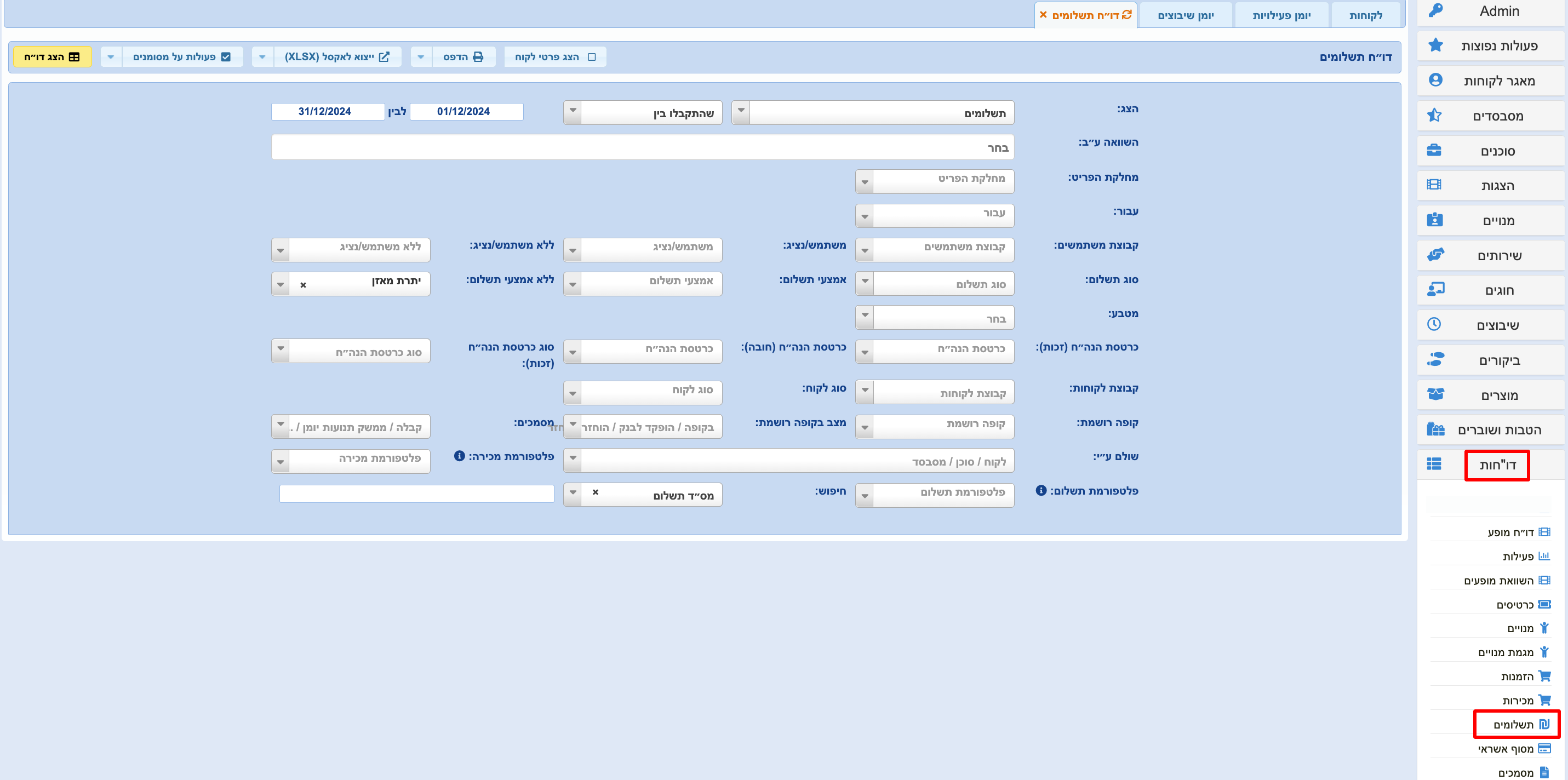Click the half-star icon beside מסבסדים
The image size is (1568, 780).
1435,115
